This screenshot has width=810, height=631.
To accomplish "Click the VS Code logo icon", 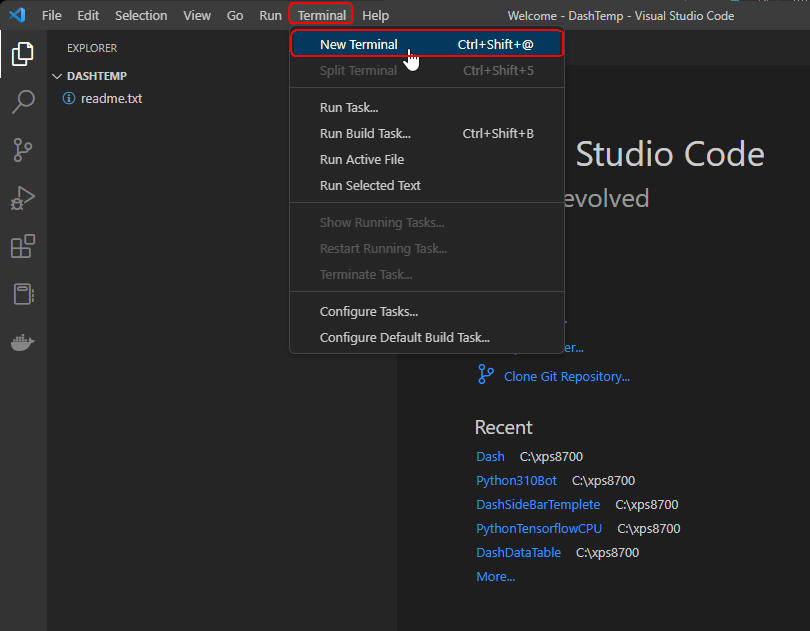I will coord(17,15).
